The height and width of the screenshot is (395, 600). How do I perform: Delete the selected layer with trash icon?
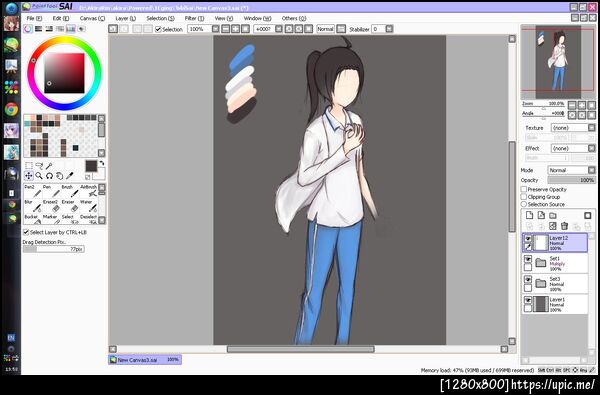pos(564,226)
